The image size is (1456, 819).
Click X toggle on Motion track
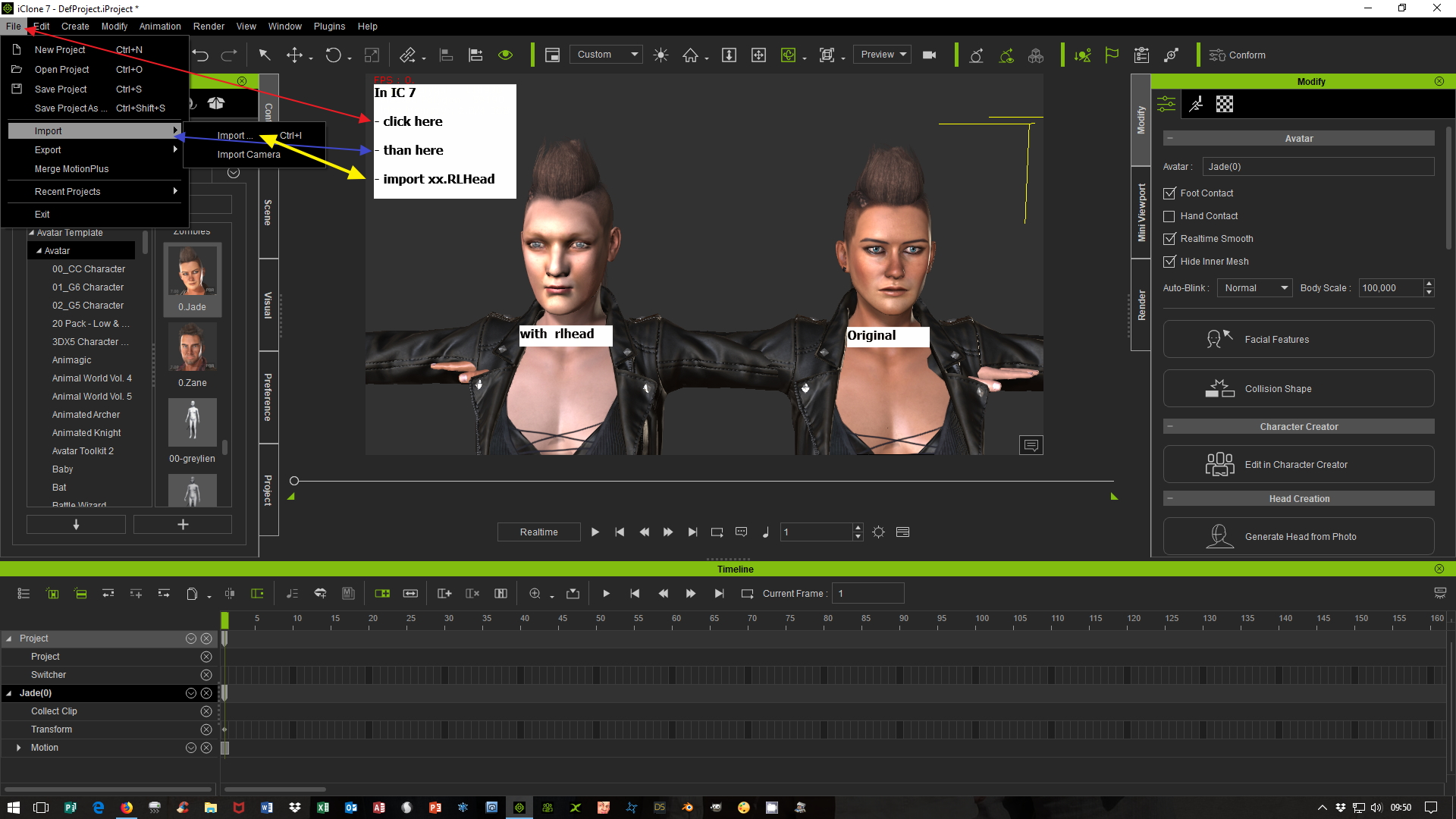tap(206, 748)
